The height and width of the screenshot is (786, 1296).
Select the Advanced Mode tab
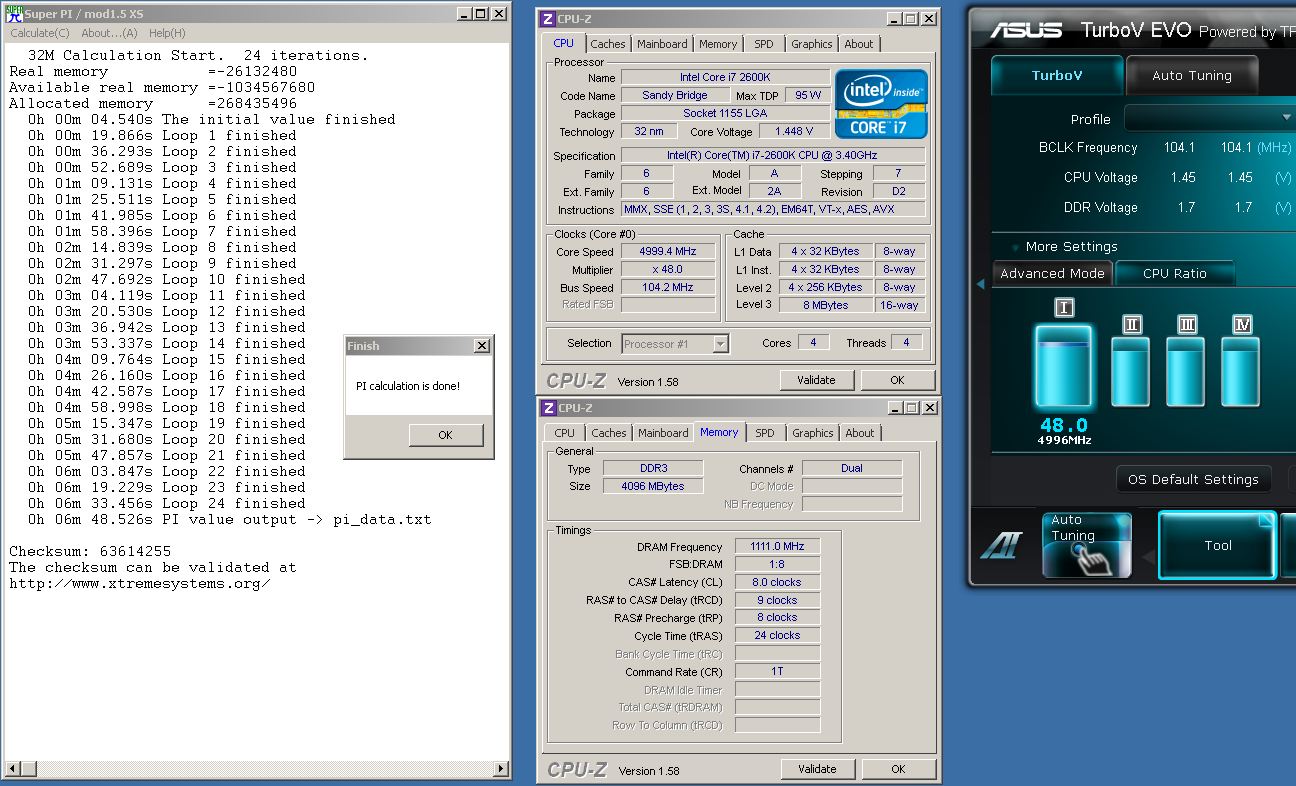click(x=1052, y=273)
